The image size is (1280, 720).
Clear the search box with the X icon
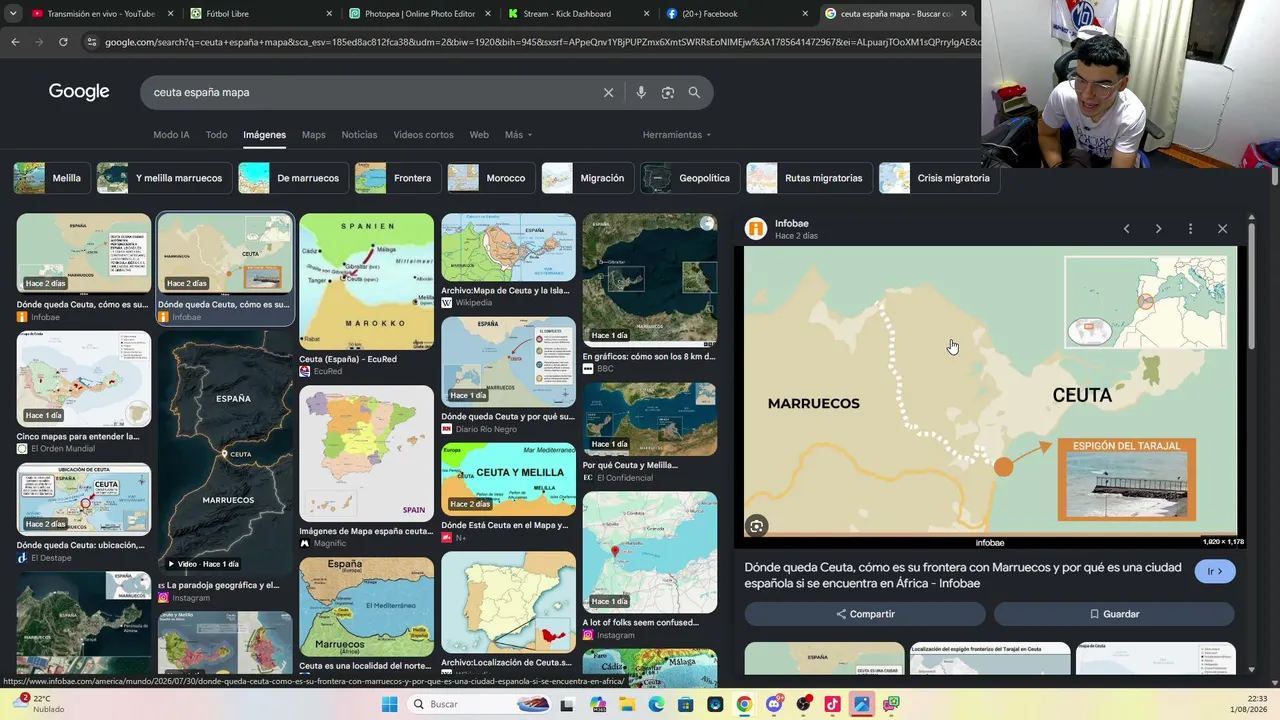click(x=608, y=92)
